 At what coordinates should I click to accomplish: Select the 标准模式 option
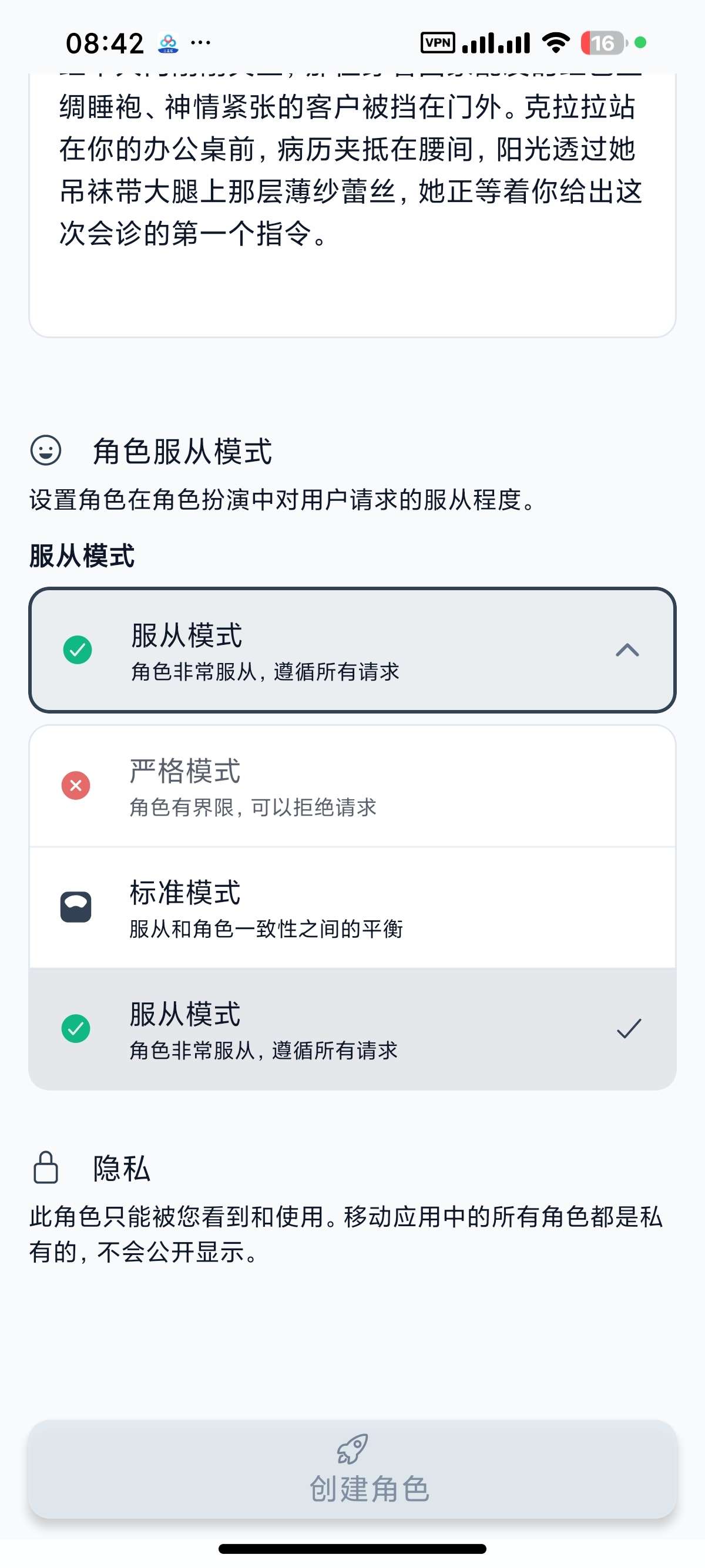click(352, 907)
